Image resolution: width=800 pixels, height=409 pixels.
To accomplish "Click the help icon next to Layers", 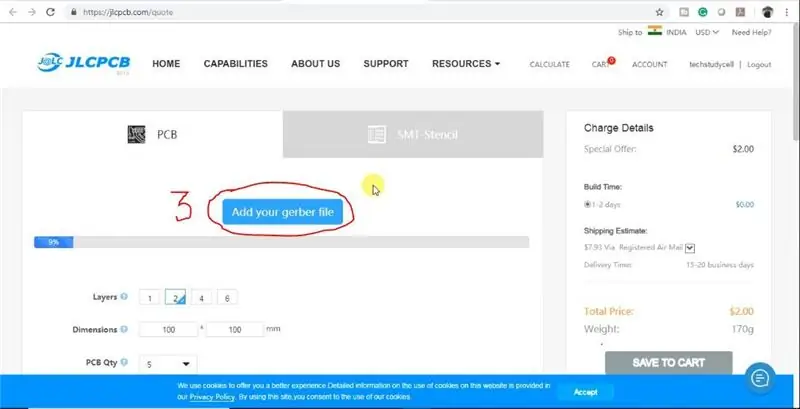I will click(124, 296).
